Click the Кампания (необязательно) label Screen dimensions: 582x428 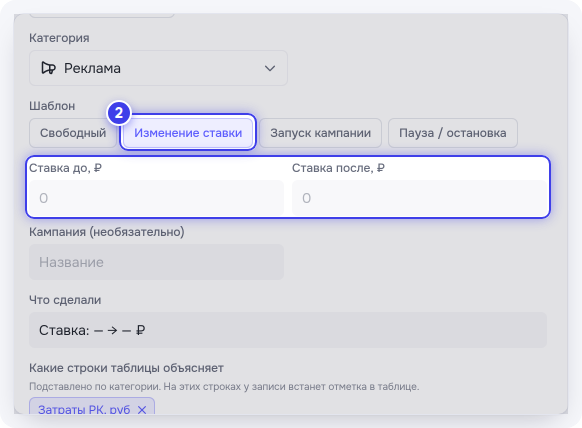[x=107, y=232]
